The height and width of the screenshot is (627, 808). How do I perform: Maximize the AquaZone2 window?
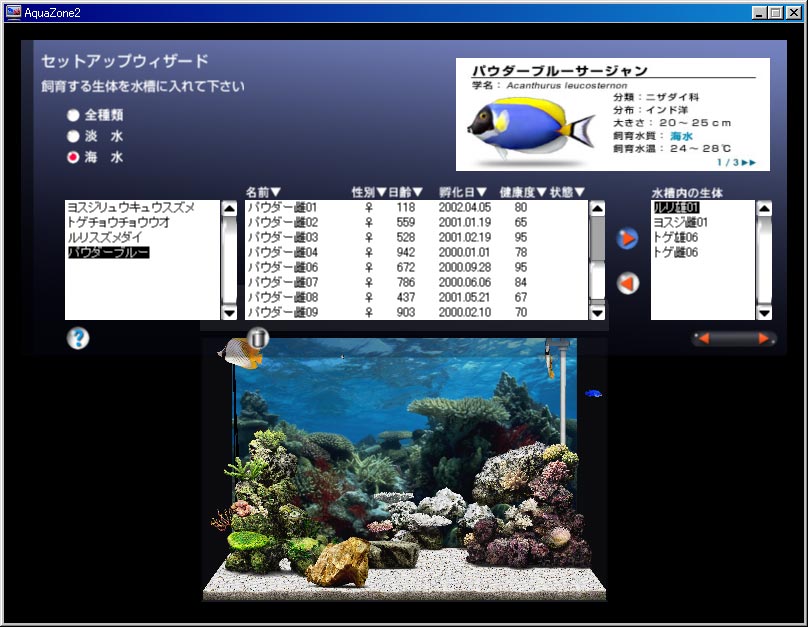click(776, 13)
